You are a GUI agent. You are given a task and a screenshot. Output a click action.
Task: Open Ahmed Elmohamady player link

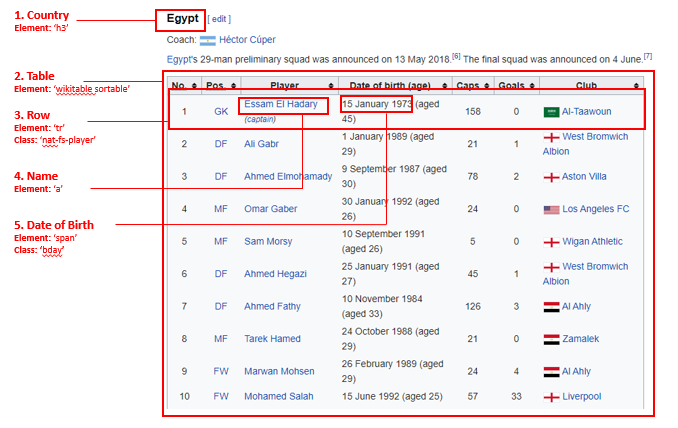coord(288,176)
